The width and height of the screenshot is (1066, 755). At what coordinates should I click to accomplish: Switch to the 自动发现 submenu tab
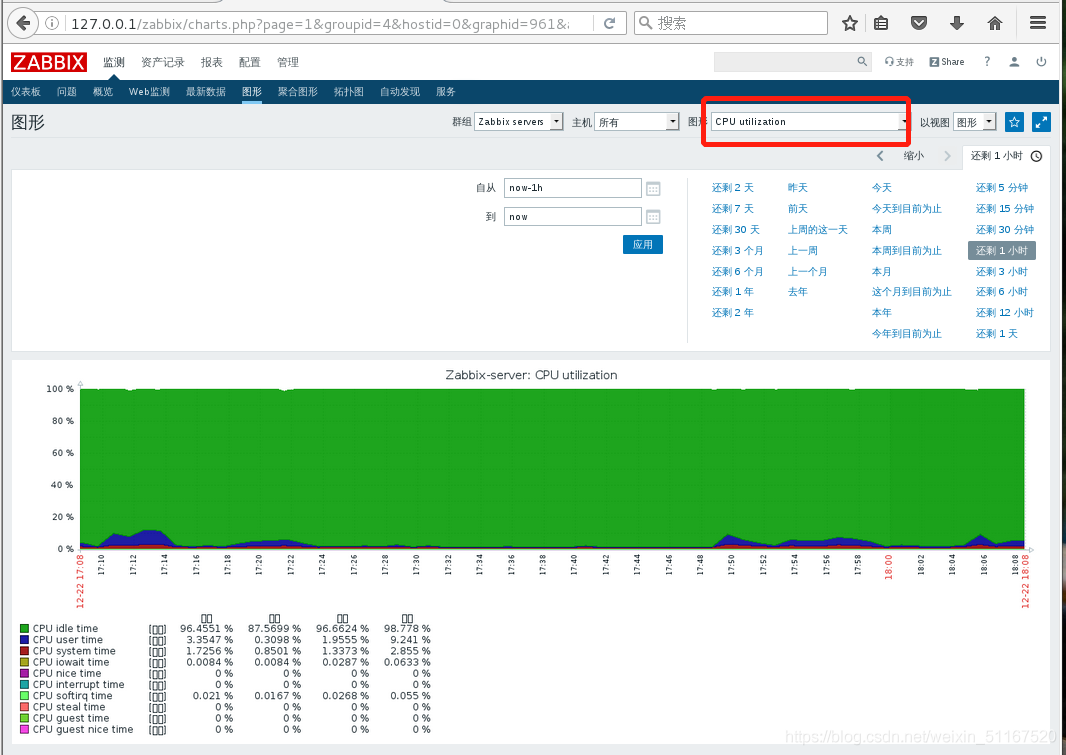pos(400,92)
